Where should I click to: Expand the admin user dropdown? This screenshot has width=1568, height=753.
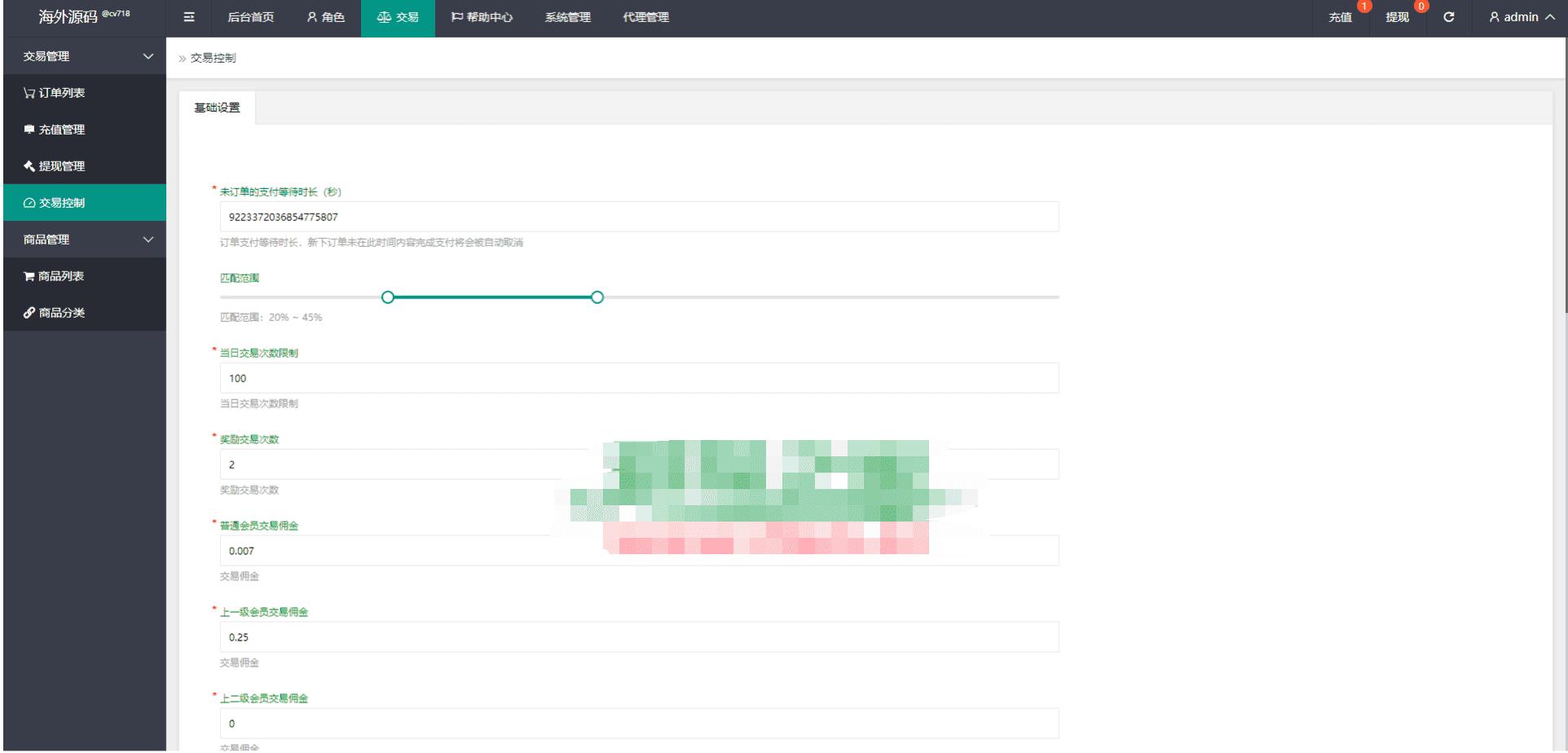tap(1521, 17)
